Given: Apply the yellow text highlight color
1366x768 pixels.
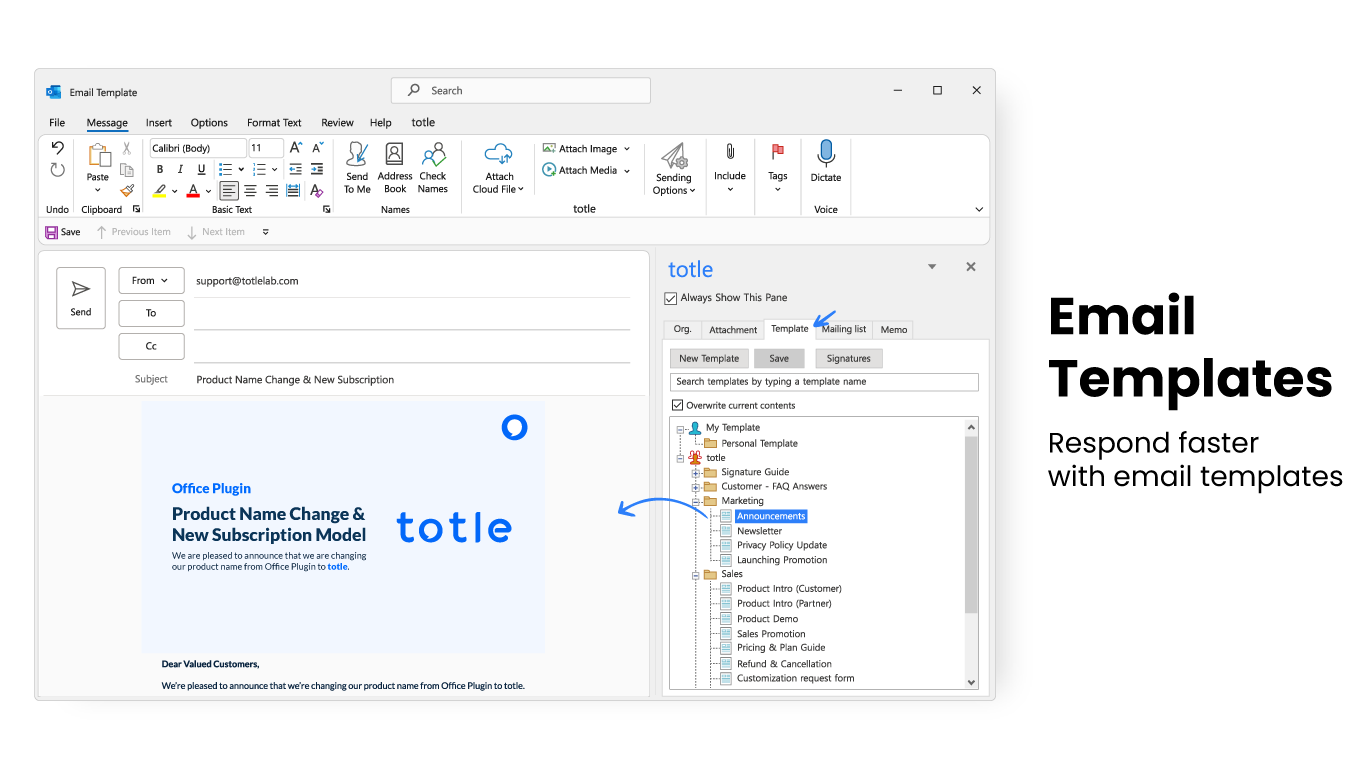Looking at the screenshot, I should (160, 190).
